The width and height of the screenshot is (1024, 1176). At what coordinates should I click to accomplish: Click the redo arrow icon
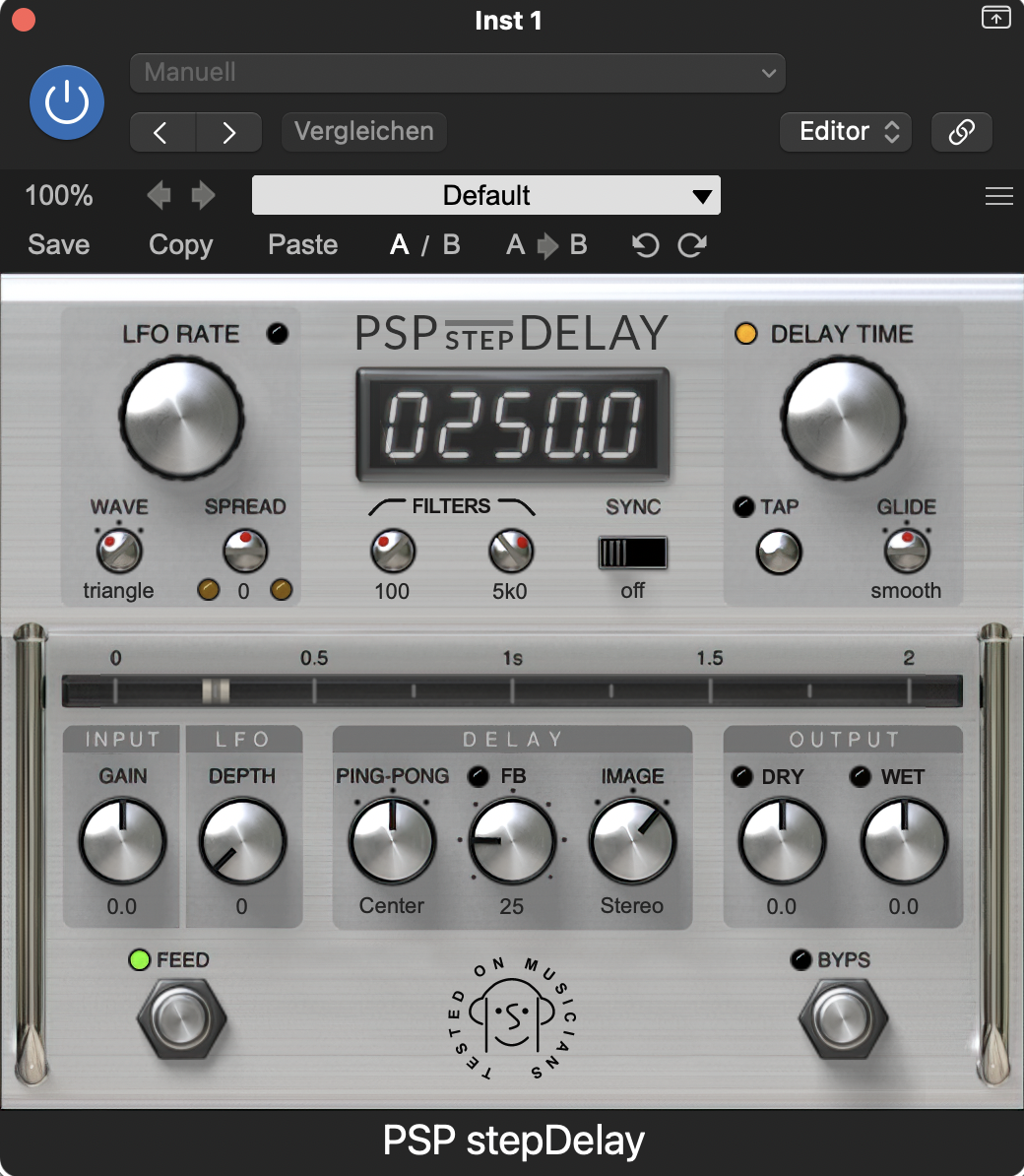692,245
